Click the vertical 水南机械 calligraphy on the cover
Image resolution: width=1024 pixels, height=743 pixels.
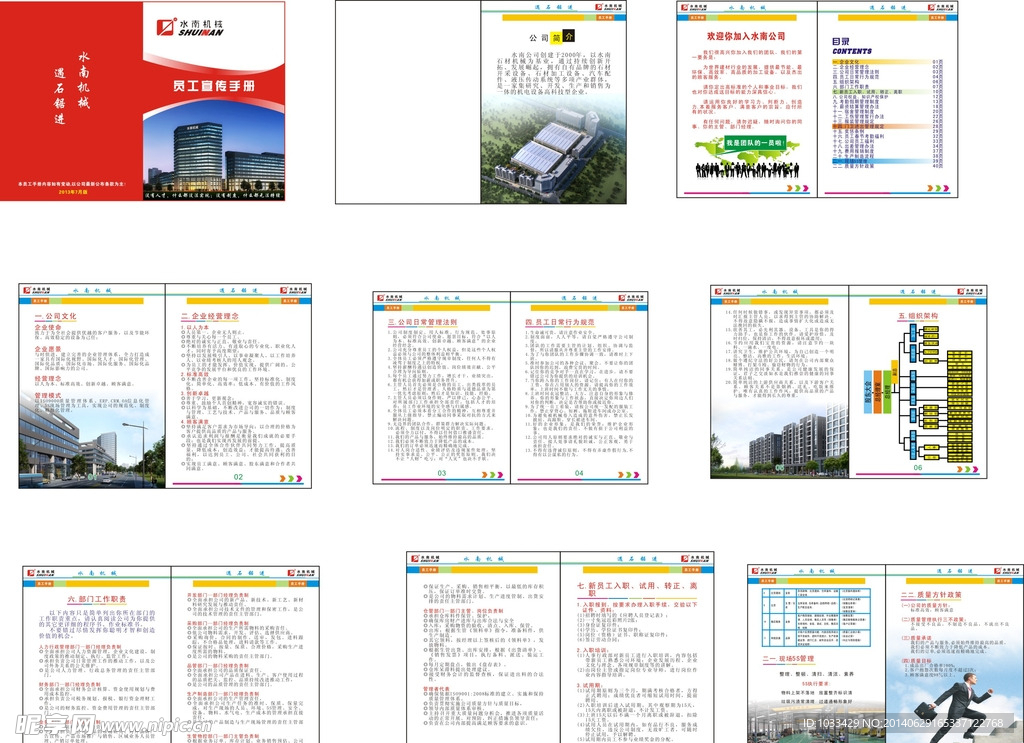84,80
